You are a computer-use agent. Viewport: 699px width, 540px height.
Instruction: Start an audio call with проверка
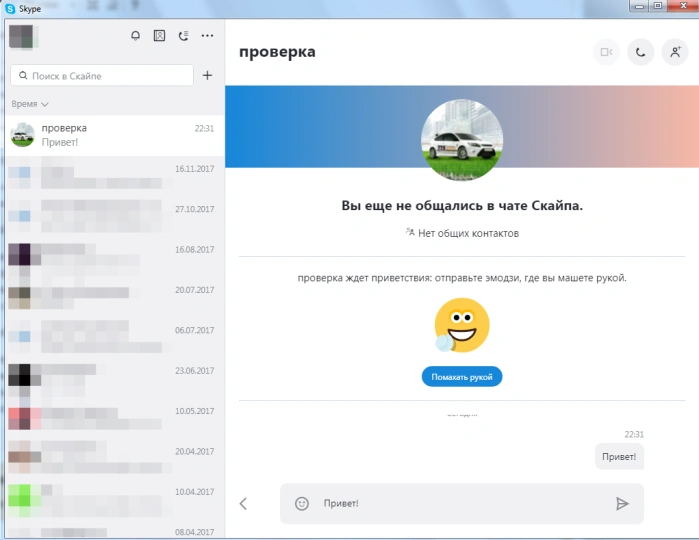pyautogui.click(x=641, y=52)
